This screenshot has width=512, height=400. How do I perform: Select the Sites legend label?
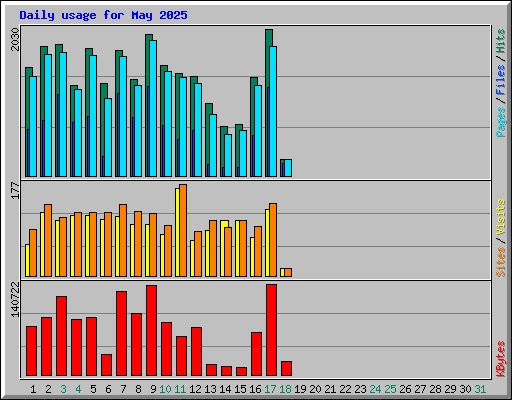[x=501, y=262]
